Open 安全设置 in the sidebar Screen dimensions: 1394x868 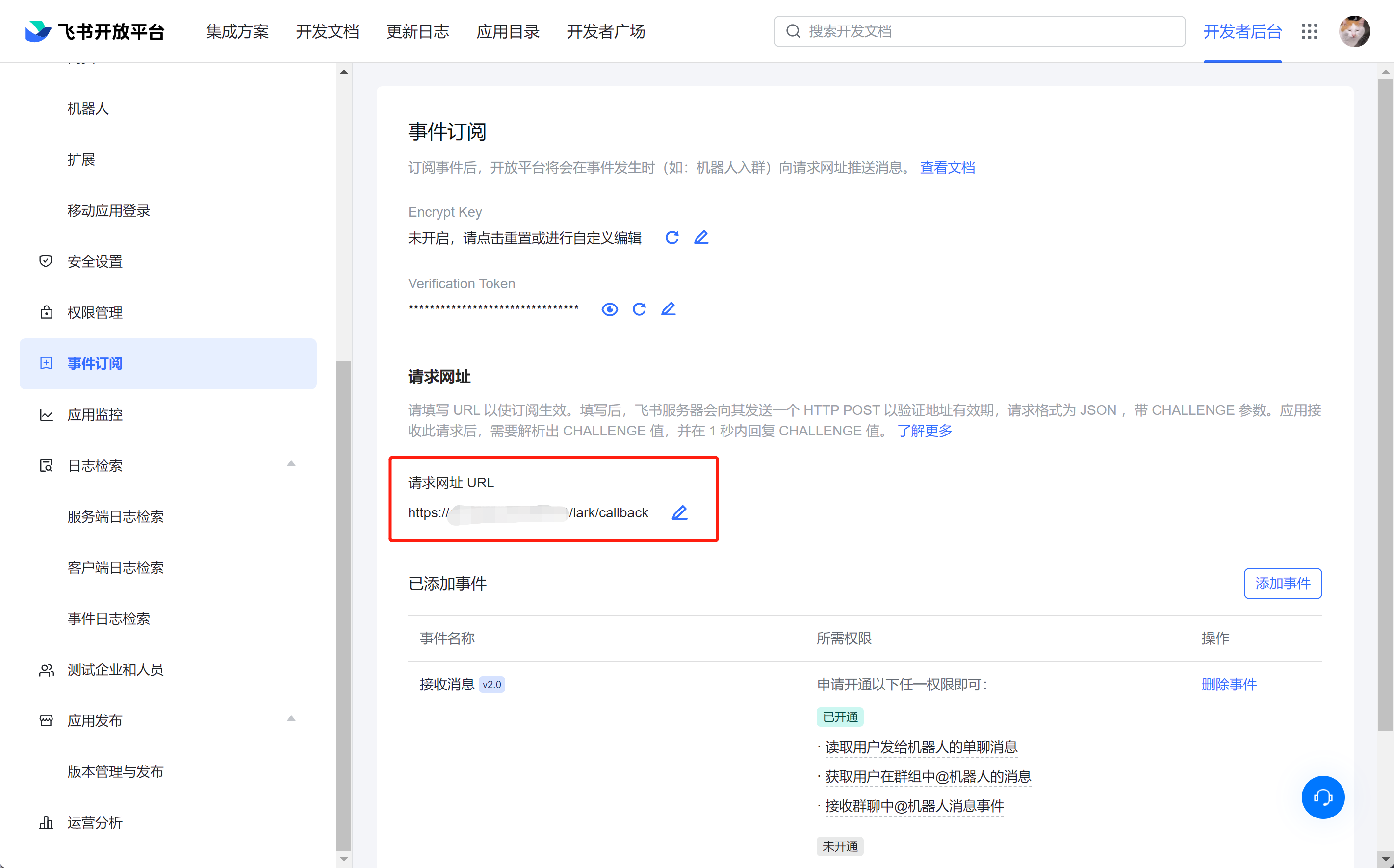coord(95,262)
